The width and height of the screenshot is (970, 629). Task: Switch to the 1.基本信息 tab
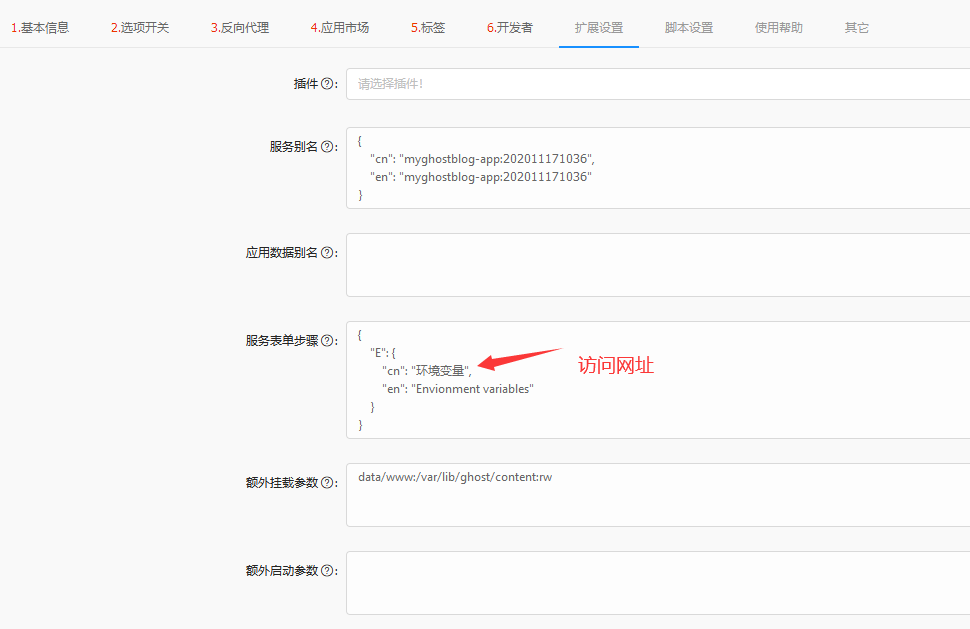tap(40, 27)
